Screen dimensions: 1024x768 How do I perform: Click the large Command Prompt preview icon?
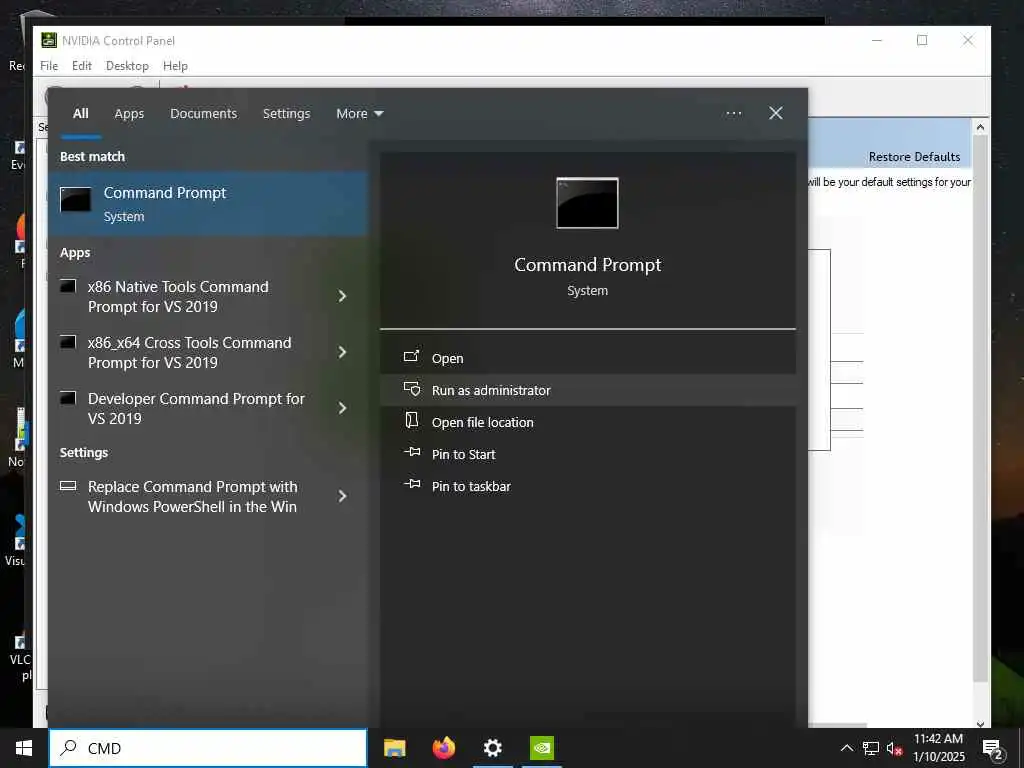pos(587,203)
